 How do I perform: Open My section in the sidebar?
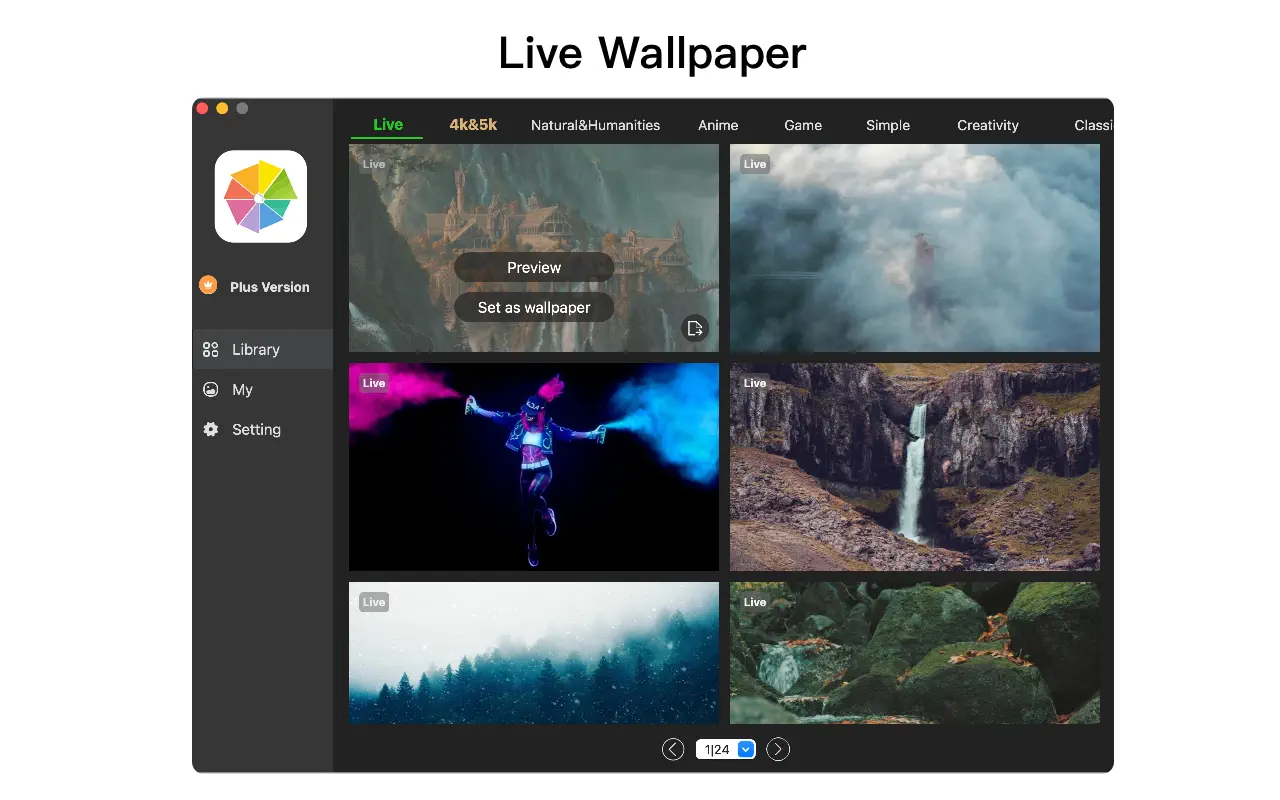click(x=262, y=389)
